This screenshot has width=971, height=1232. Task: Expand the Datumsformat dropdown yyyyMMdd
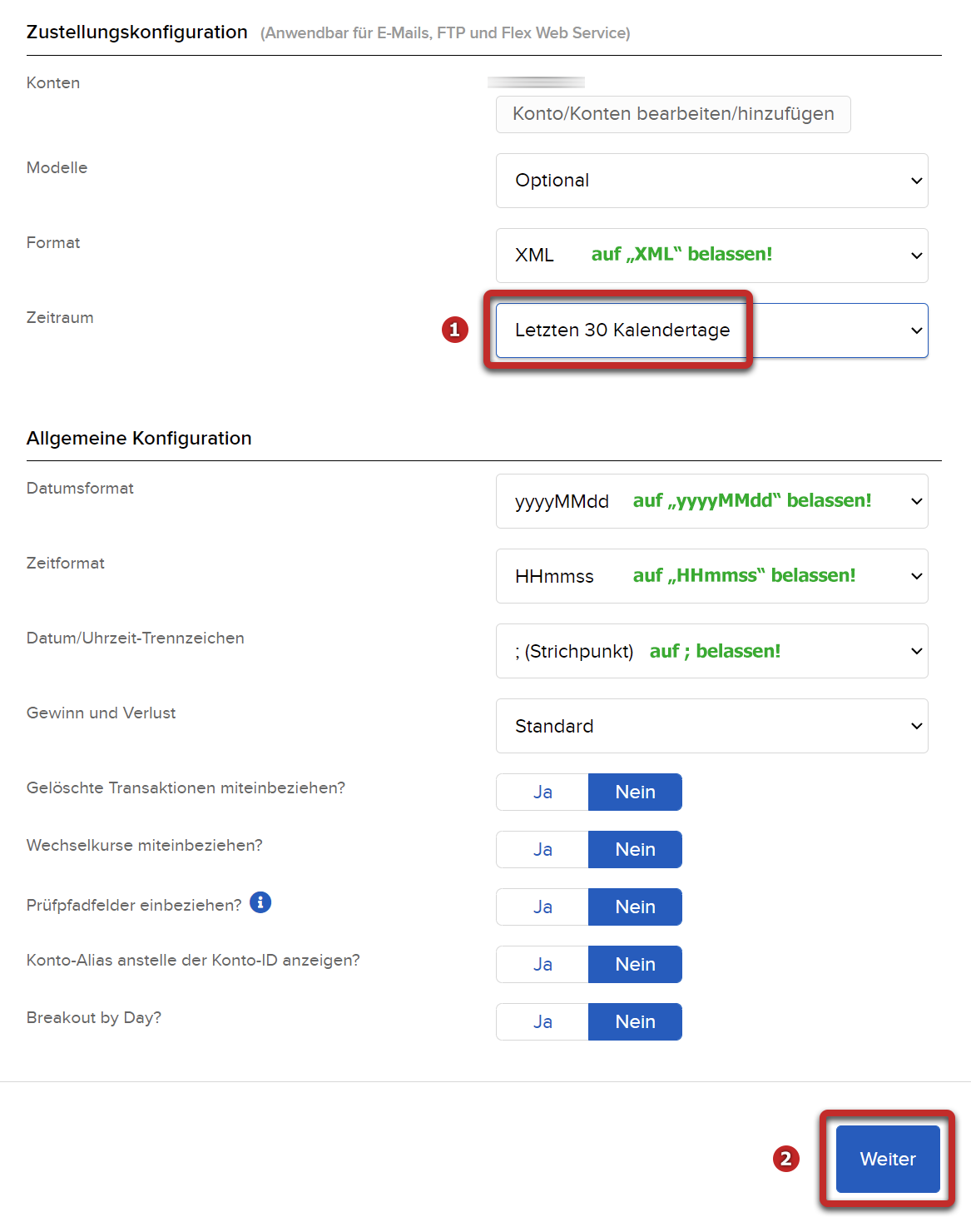(711, 501)
